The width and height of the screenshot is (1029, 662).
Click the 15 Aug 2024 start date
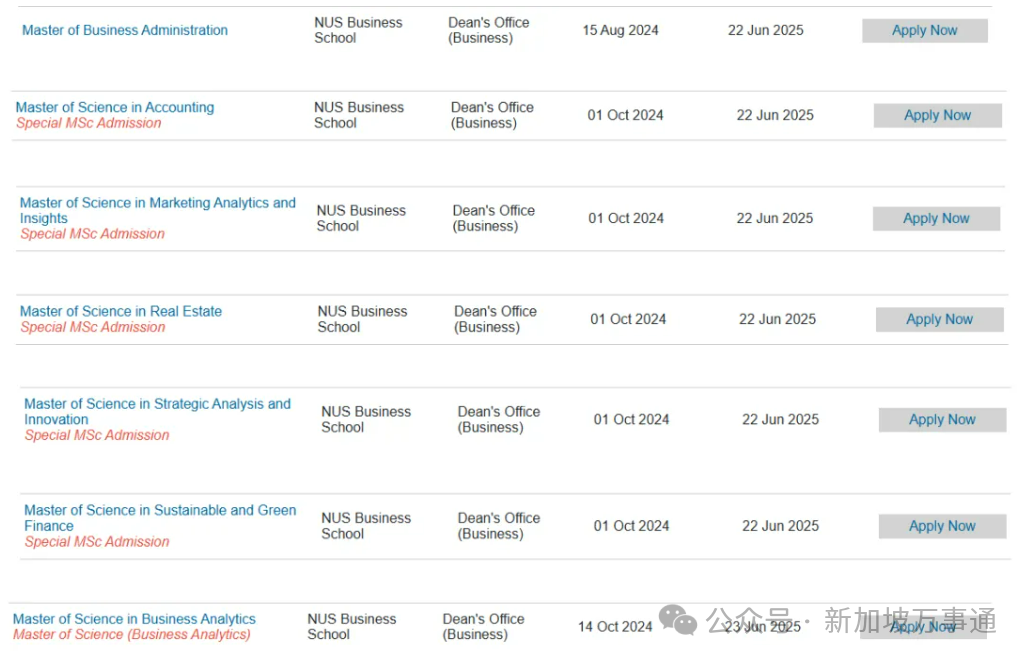(620, 30)
